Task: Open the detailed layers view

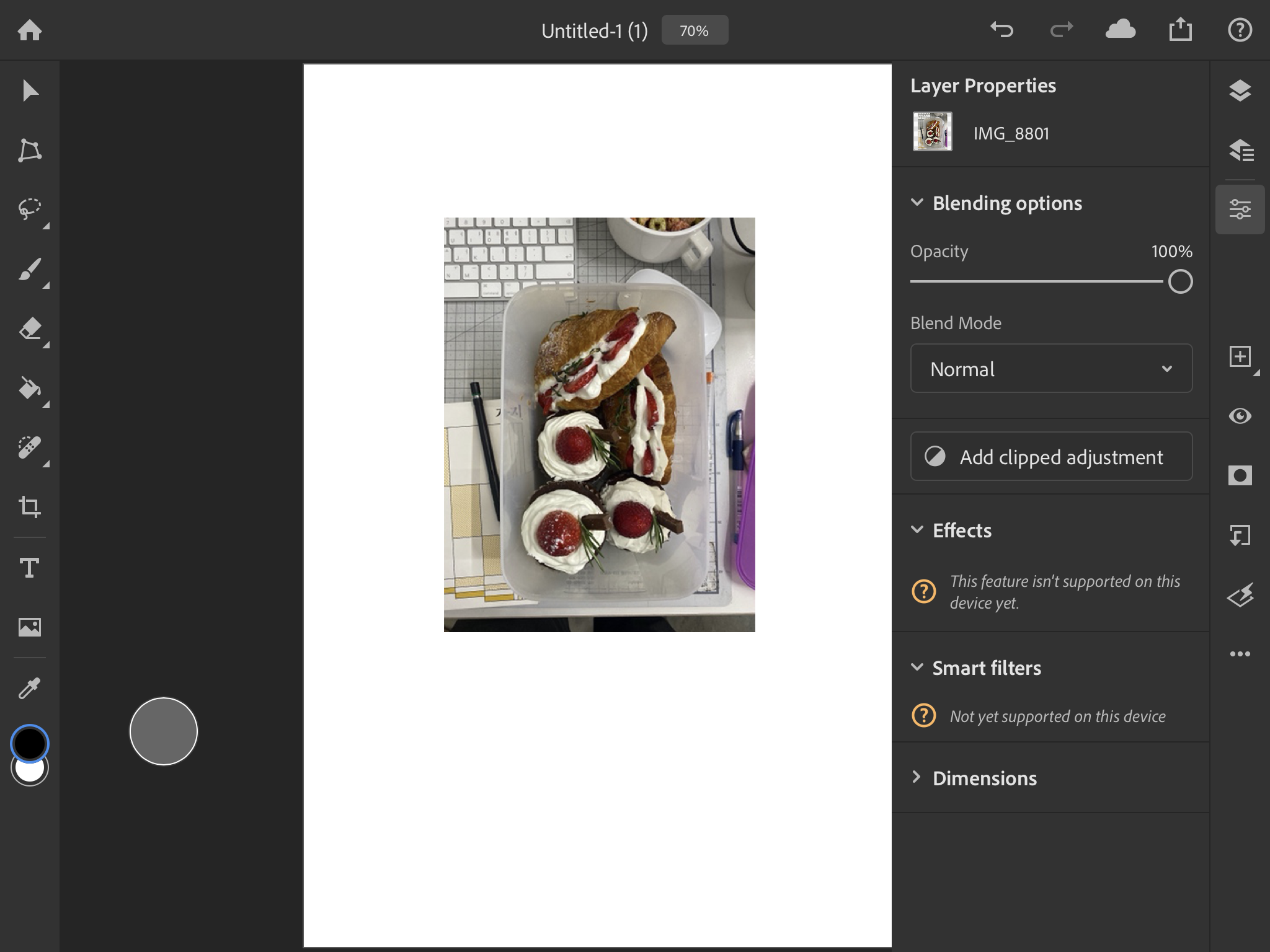Action: [x=1240, y=151]
